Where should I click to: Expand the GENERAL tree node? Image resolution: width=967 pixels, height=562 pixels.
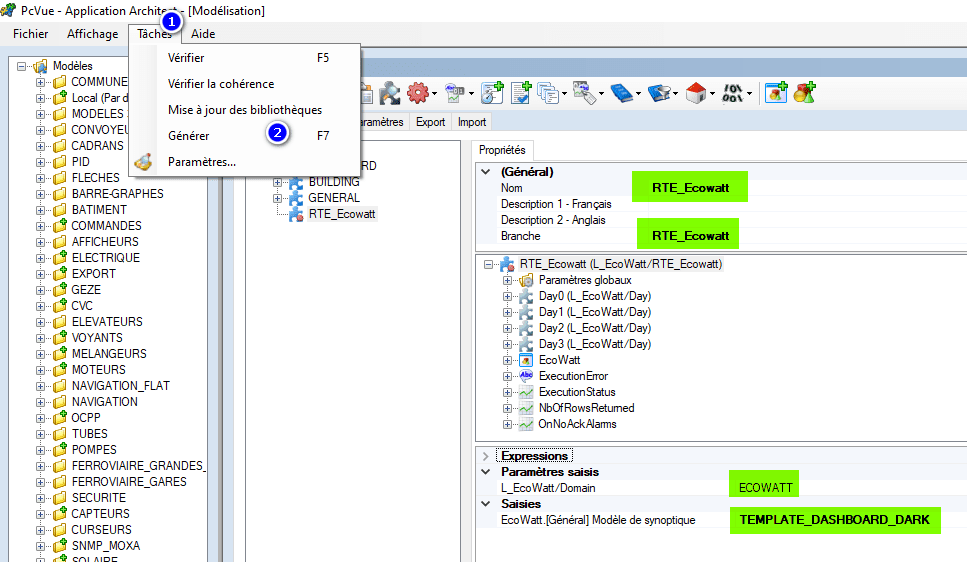click(278, 198)
